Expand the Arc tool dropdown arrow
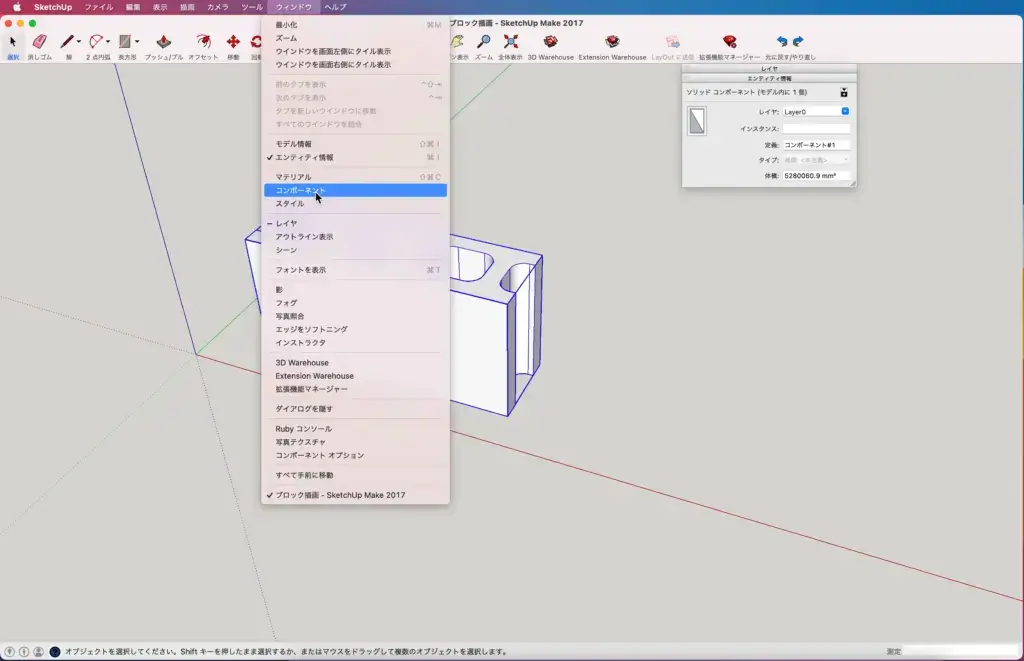The image size is (1024, 661). (x=108, y=42)
